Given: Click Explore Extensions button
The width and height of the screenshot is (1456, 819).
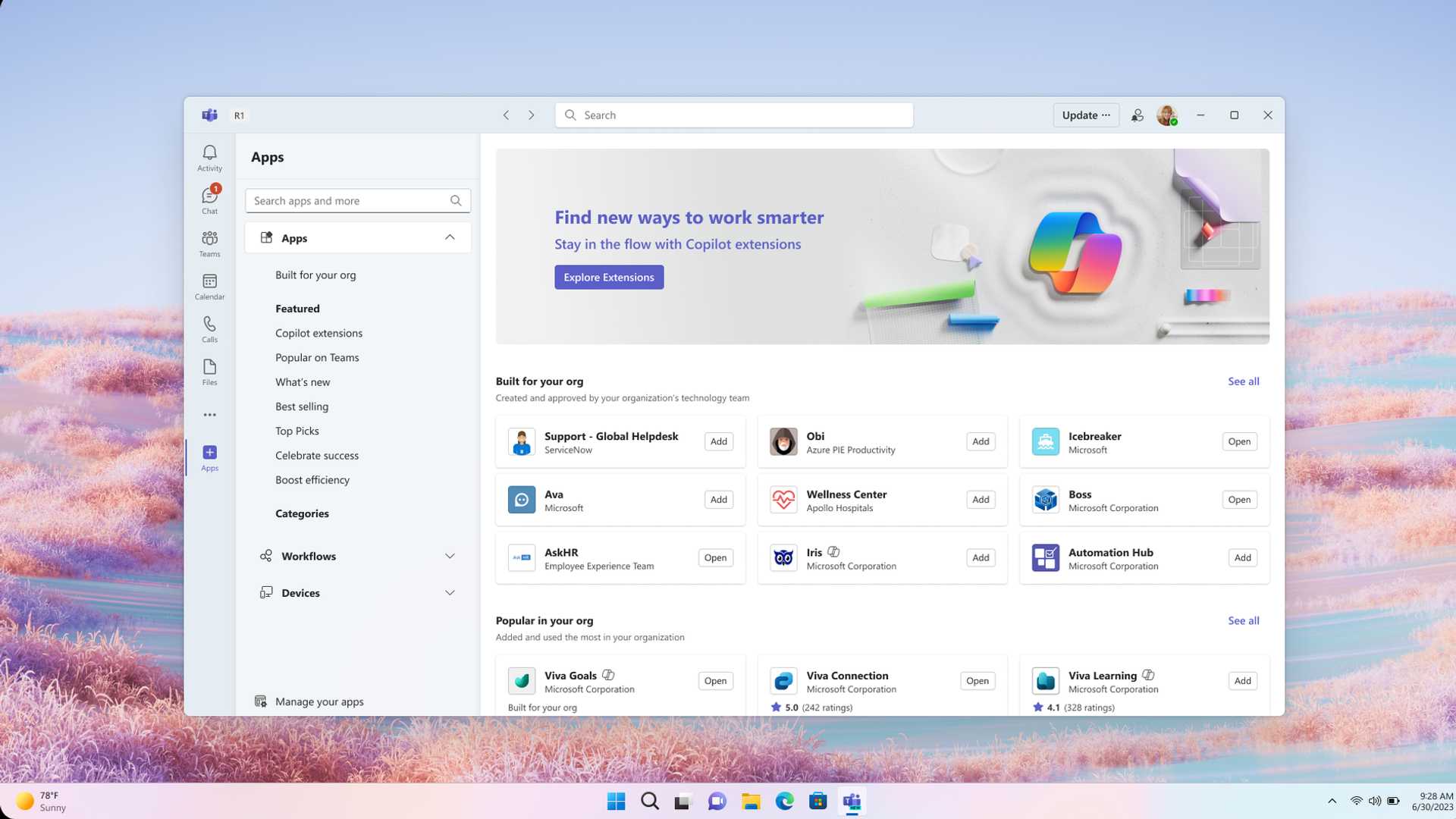Looking at the screenshot, I should [x=608, y=277].
